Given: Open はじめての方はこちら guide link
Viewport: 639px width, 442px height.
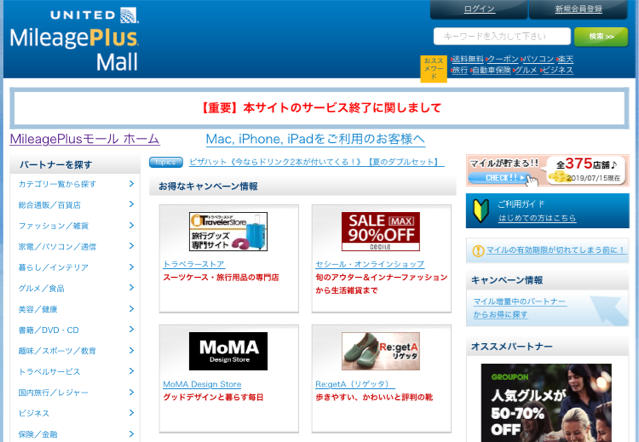Looking at the screenshot, I should 537,218.
